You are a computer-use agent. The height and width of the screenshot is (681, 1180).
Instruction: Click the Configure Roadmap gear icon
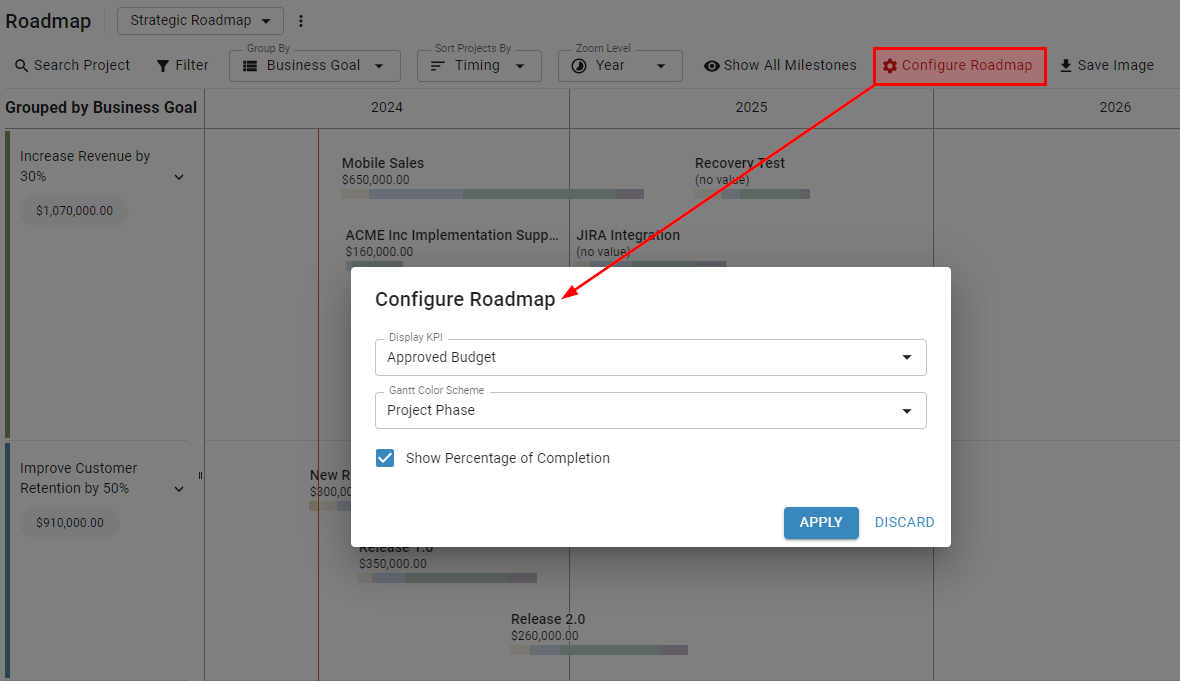pyautogui.click(x=890, y=65)
